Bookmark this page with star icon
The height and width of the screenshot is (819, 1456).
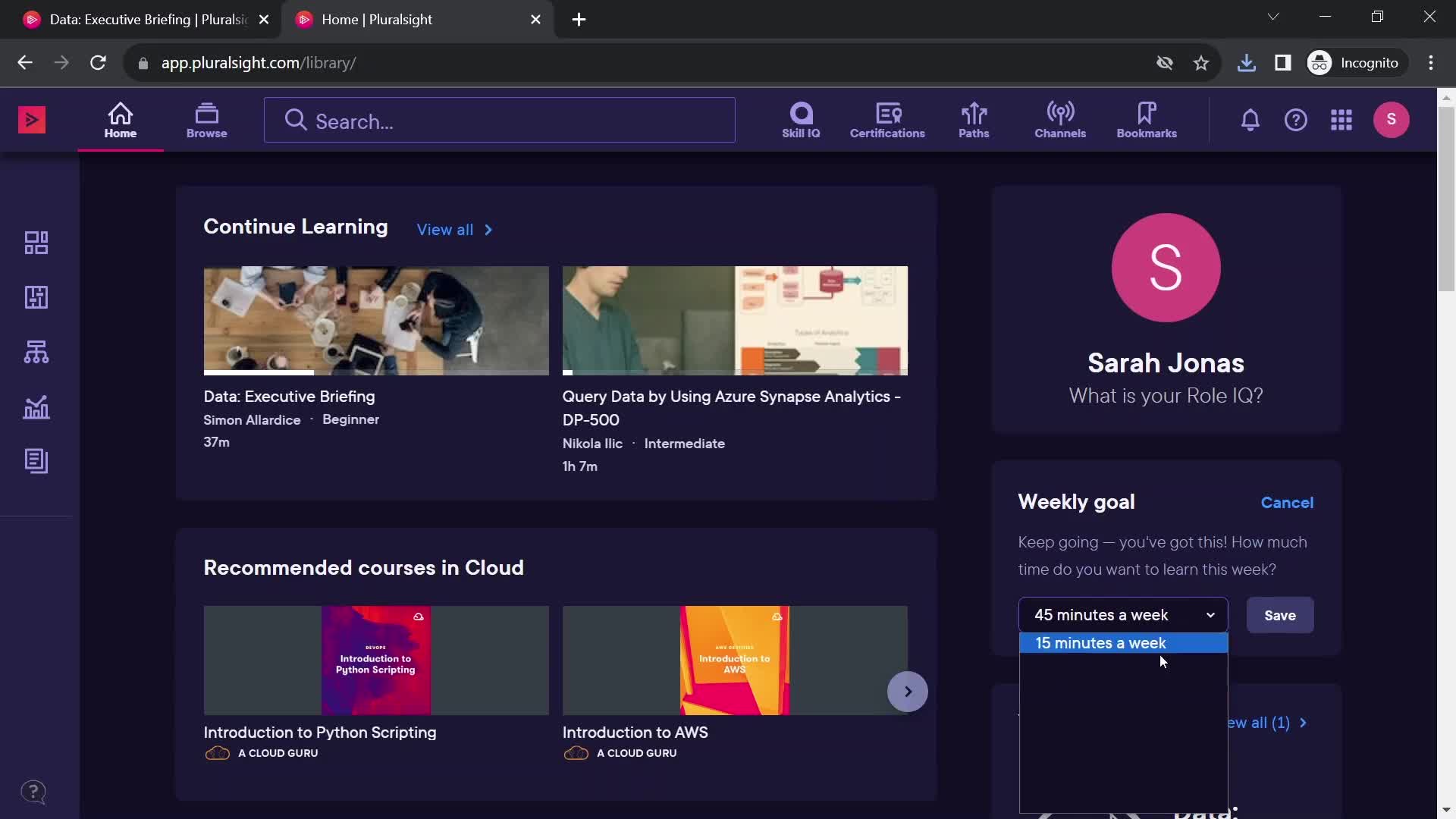click(1201, 63)
